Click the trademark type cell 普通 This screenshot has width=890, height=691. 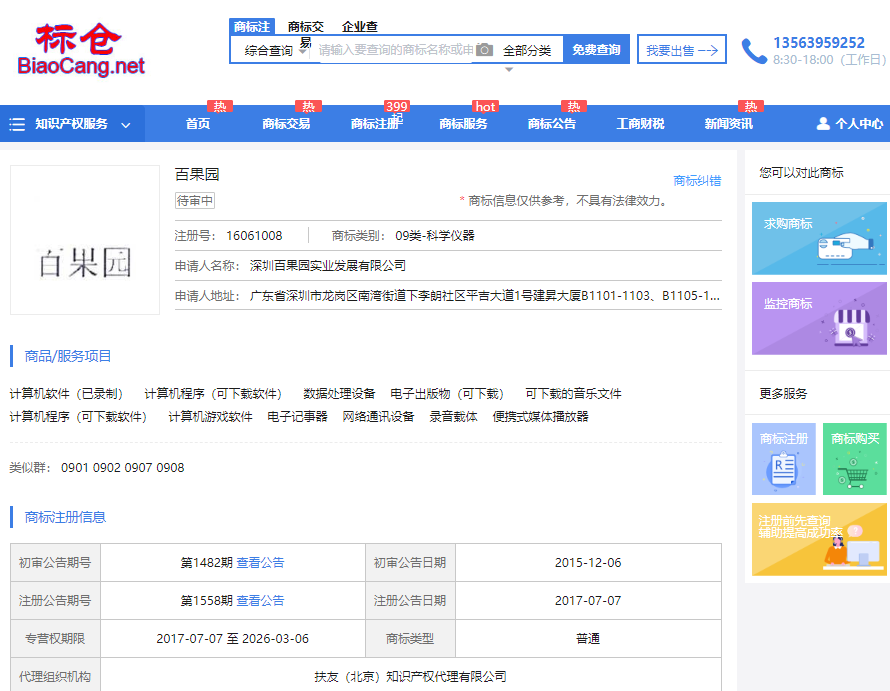588,639
